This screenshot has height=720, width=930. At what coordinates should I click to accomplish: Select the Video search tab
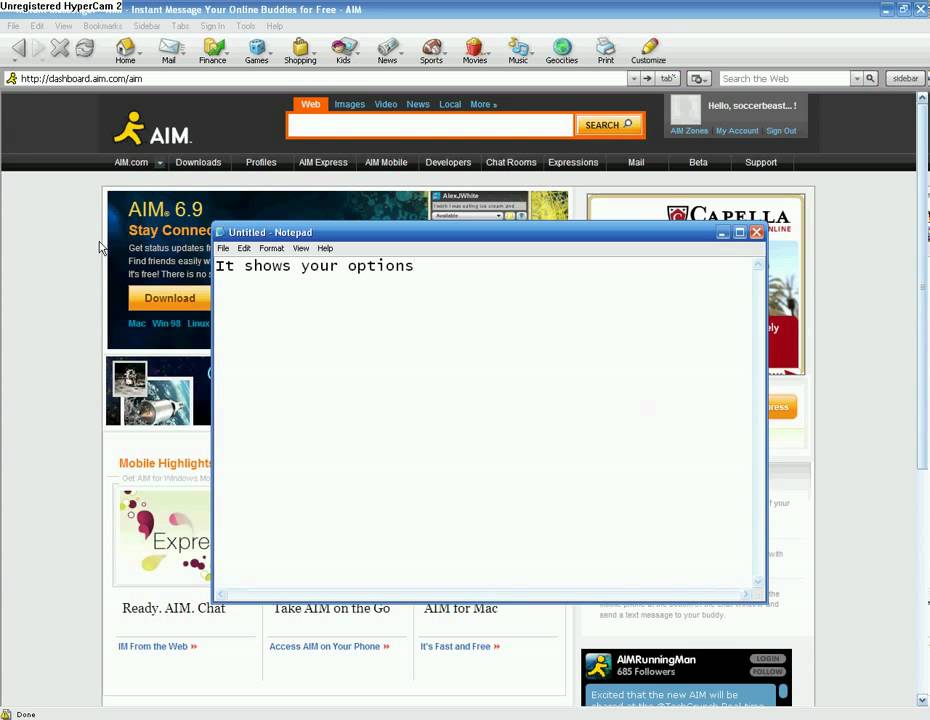click(x=386, y=104)
